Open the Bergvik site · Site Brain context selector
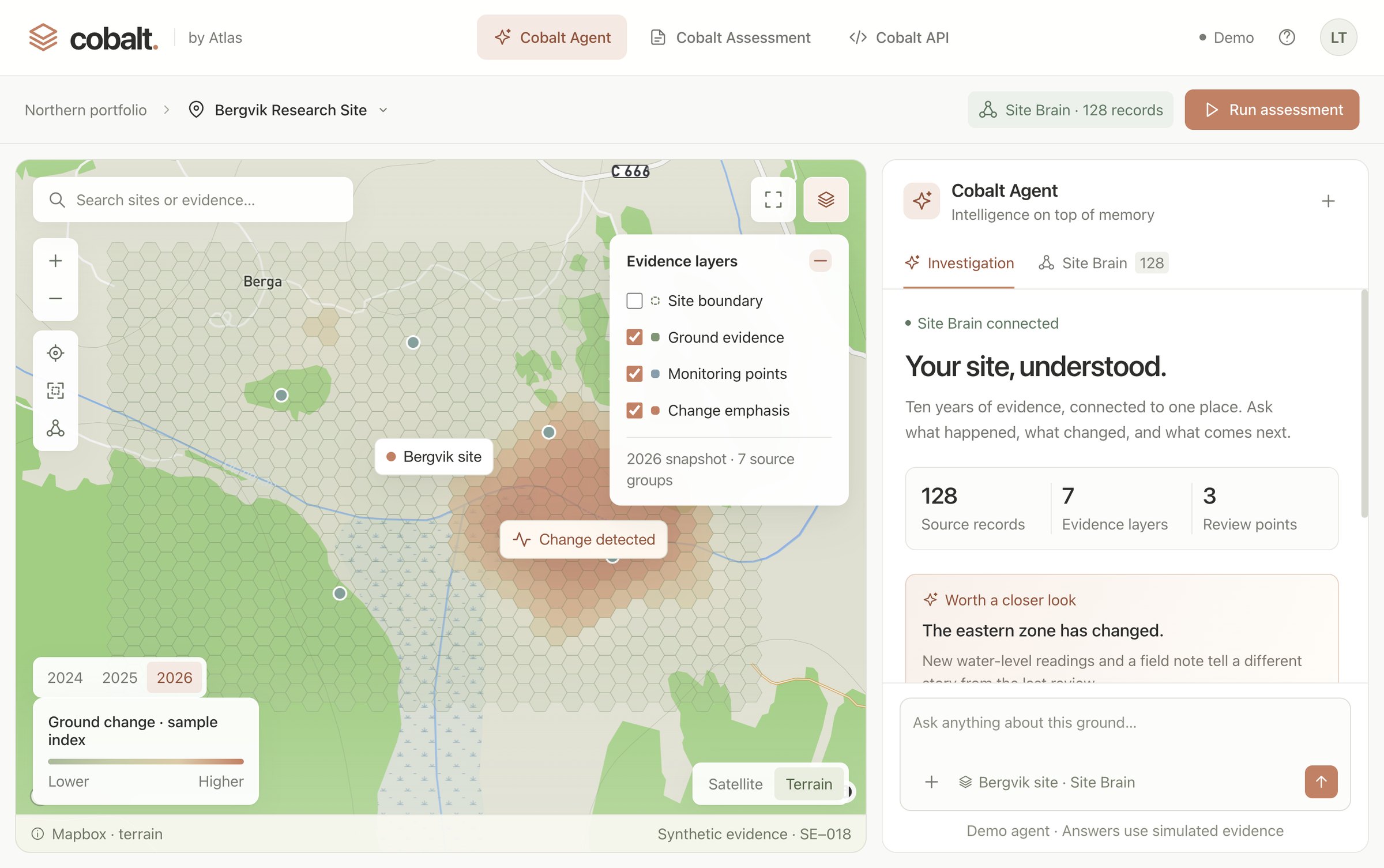The width and height of the screenshot is (1384, 868). (1047, 782)
